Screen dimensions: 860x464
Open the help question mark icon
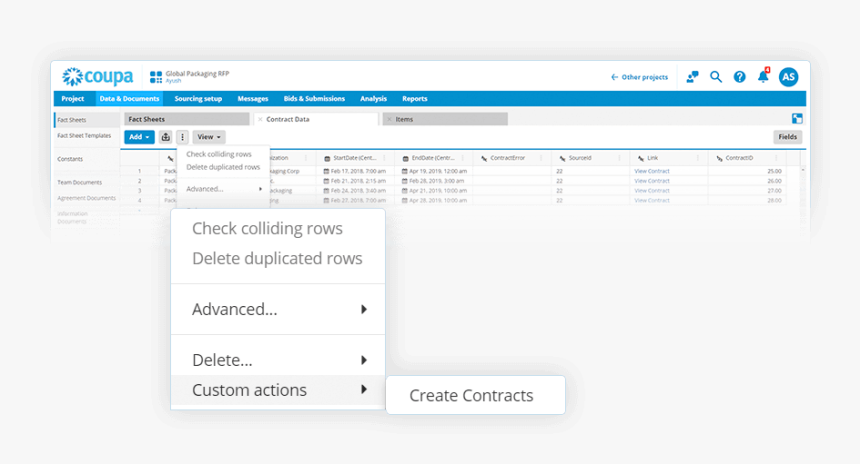coord(739,77)
